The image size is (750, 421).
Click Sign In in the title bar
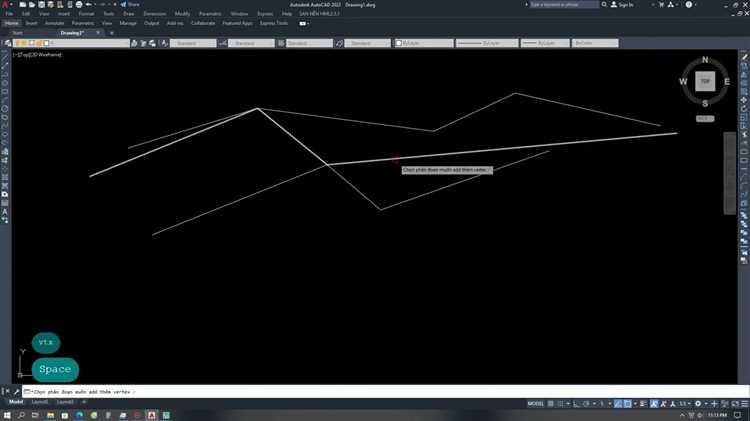(x=622, y=5)
